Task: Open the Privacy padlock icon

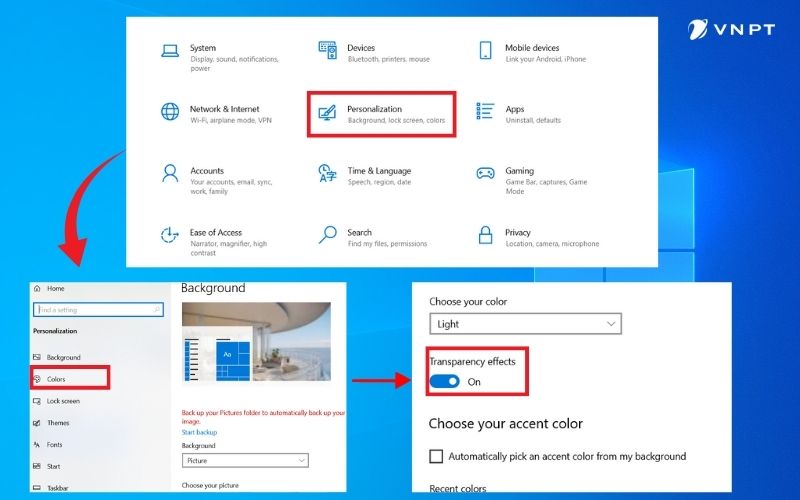Action: tap(485, 235)
